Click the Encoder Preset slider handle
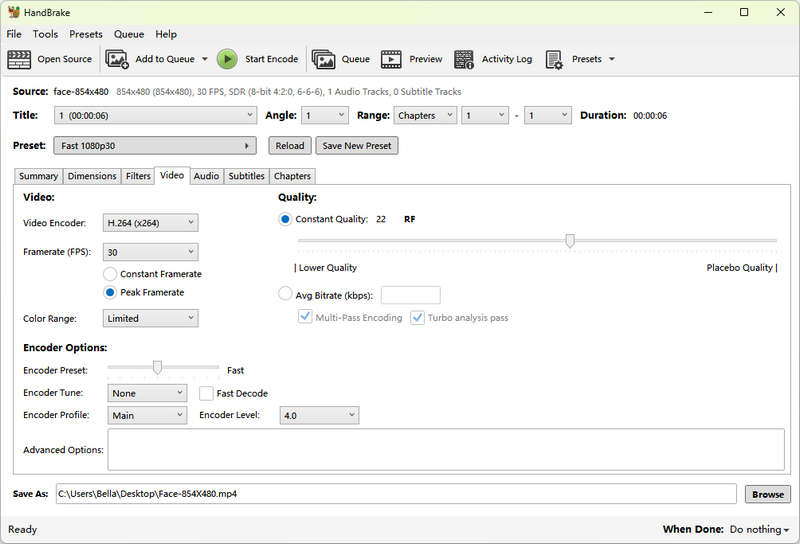800x544 pixels. click(158, 367)
